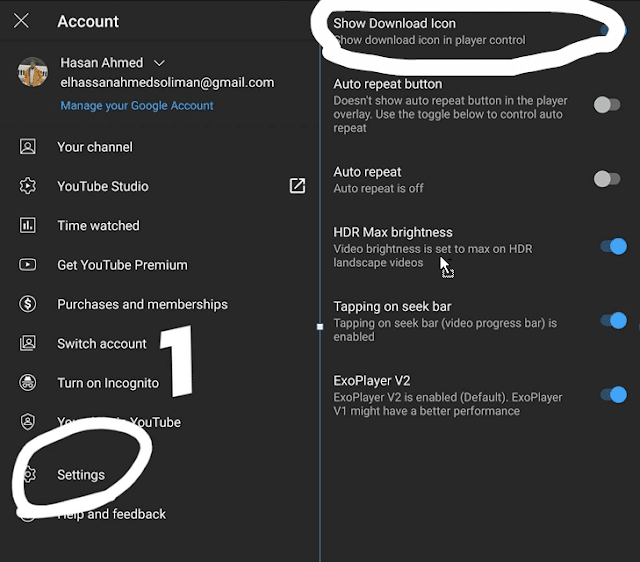Click the Account header title

(x=88, y=22)
